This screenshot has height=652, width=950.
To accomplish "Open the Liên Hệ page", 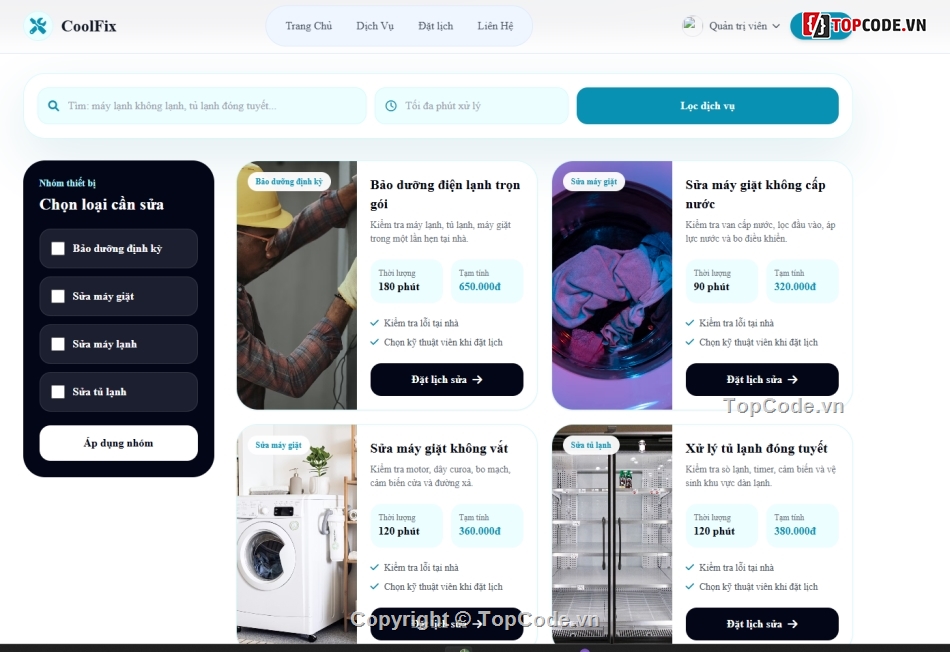I will 495,26.
